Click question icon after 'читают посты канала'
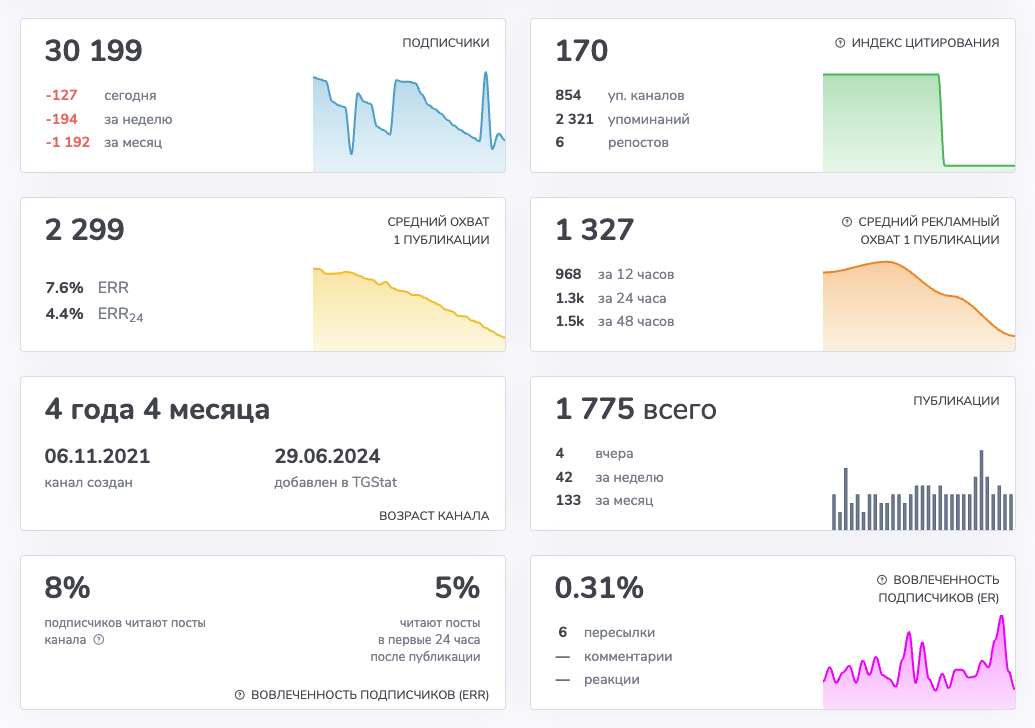1035x728 pixels. click(x=99, y=640)
